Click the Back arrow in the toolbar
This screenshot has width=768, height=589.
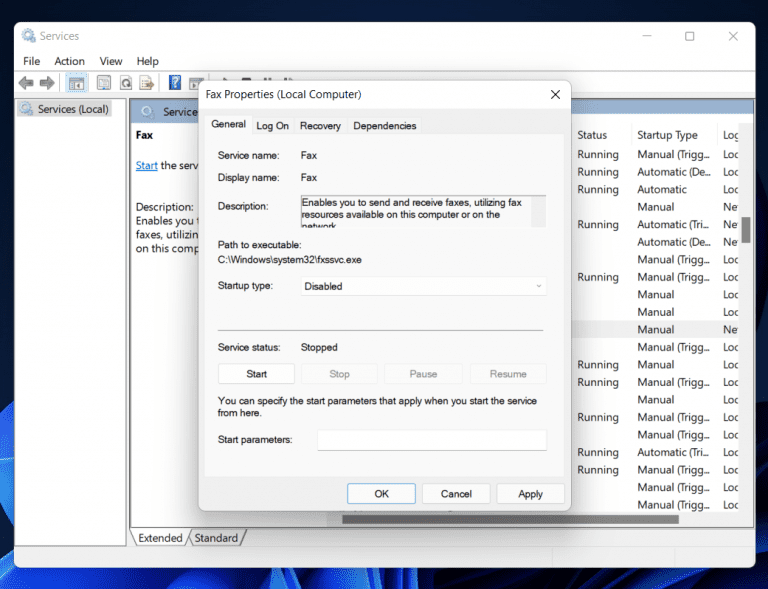[x=26, y=83]
